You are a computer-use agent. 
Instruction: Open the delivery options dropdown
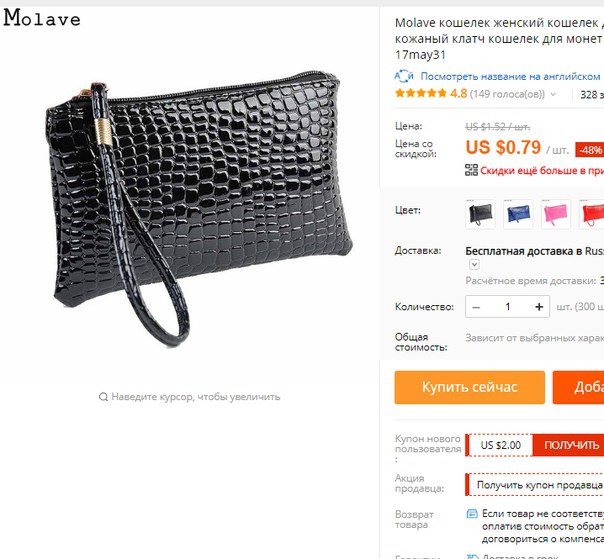click(x=474, y=264)
